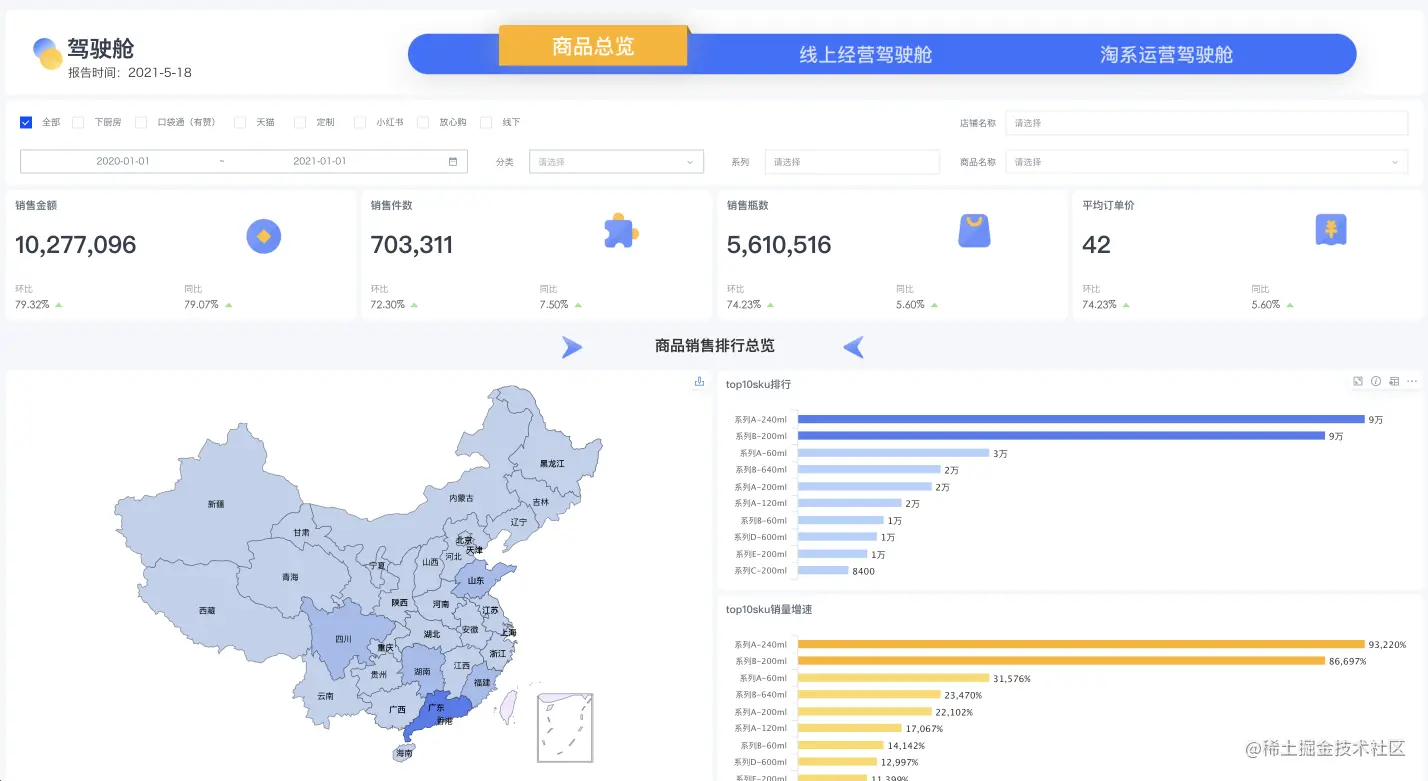Click the 平均订单价 环比 up-trend arrow
1428x781 pixels.
(1126, 304)
